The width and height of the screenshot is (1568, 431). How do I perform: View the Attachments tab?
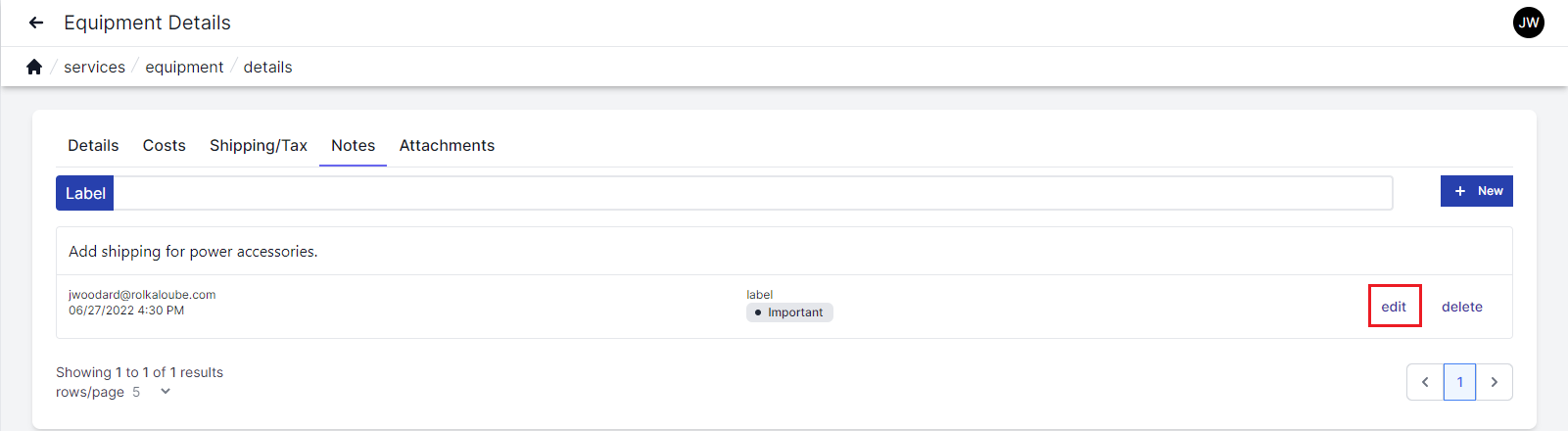pyautogui.click(x=447, y=145)
